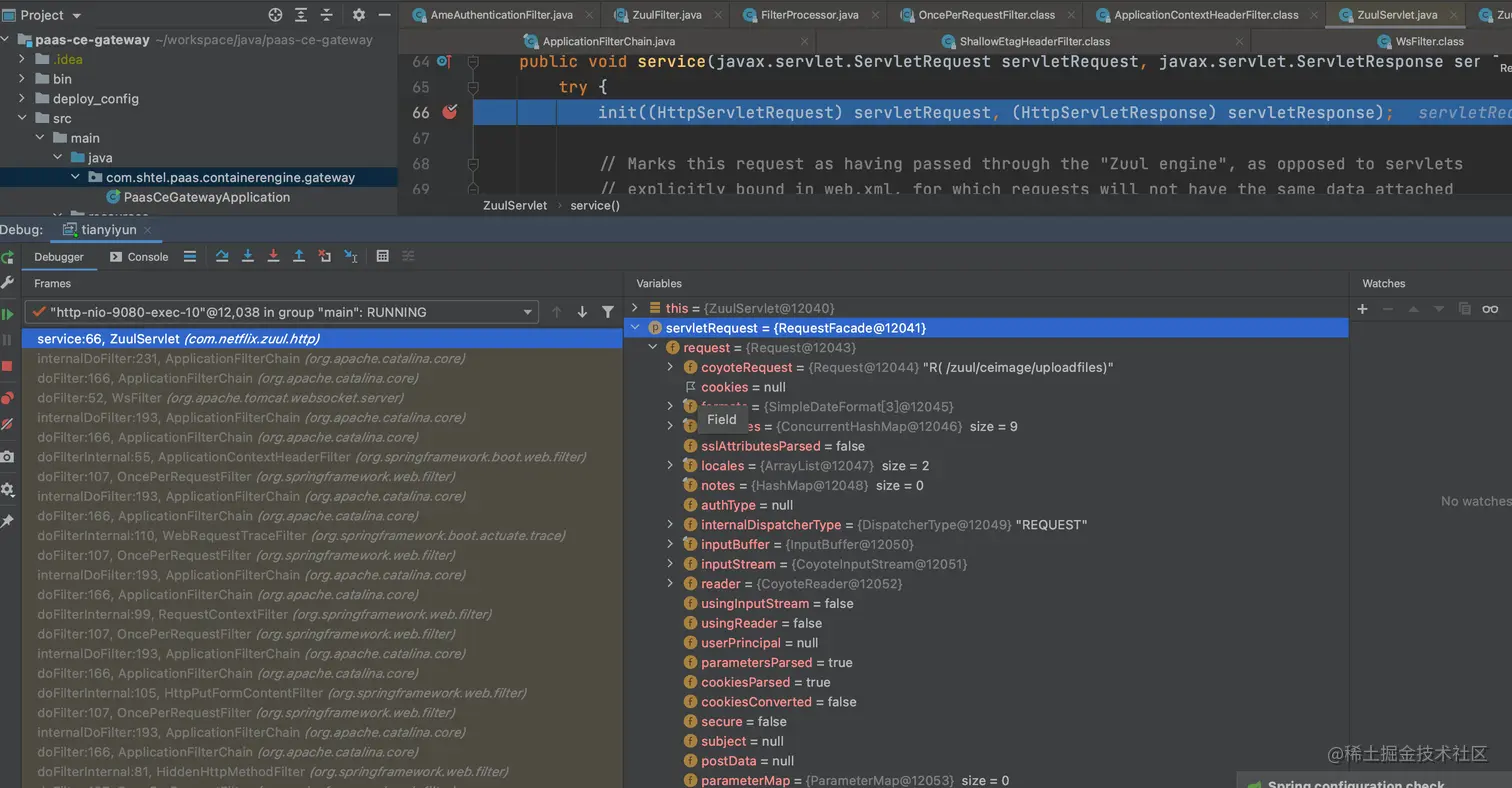1512x788 pixels.
Task: Select frame doFilterInternal:110, WebRequestTraceFilter
Action: tap(322, 536)
